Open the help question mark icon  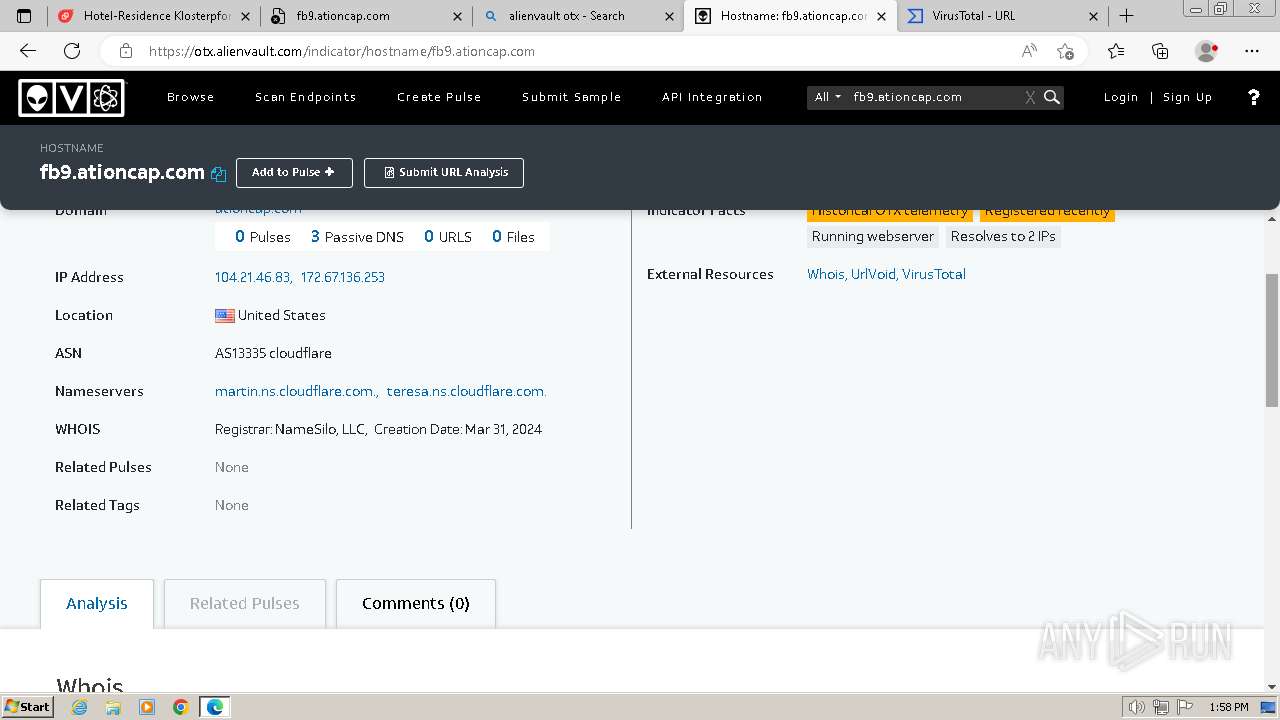tap(1254, 97)
